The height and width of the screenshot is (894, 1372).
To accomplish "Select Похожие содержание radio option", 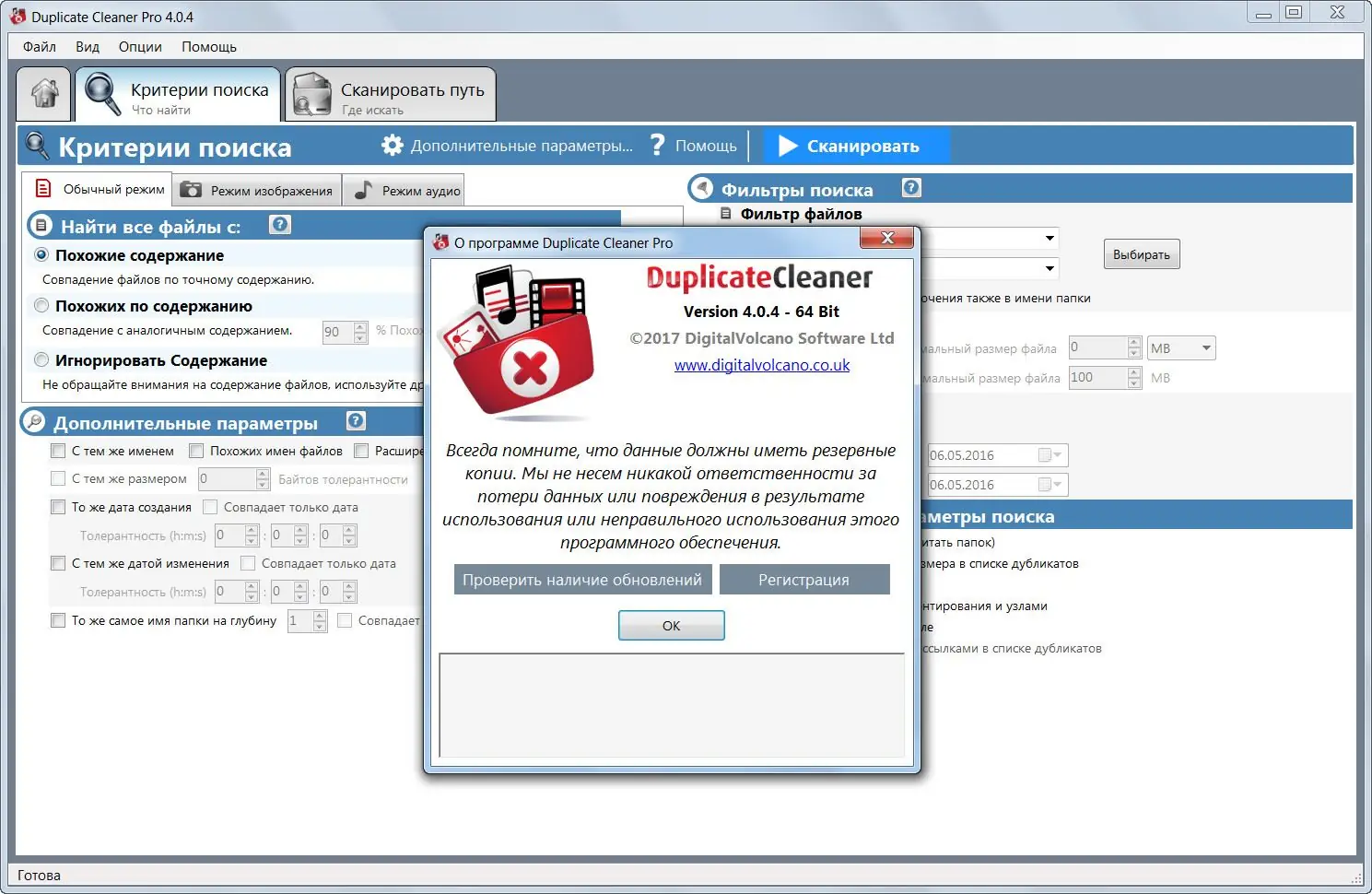I will [41, 254].
